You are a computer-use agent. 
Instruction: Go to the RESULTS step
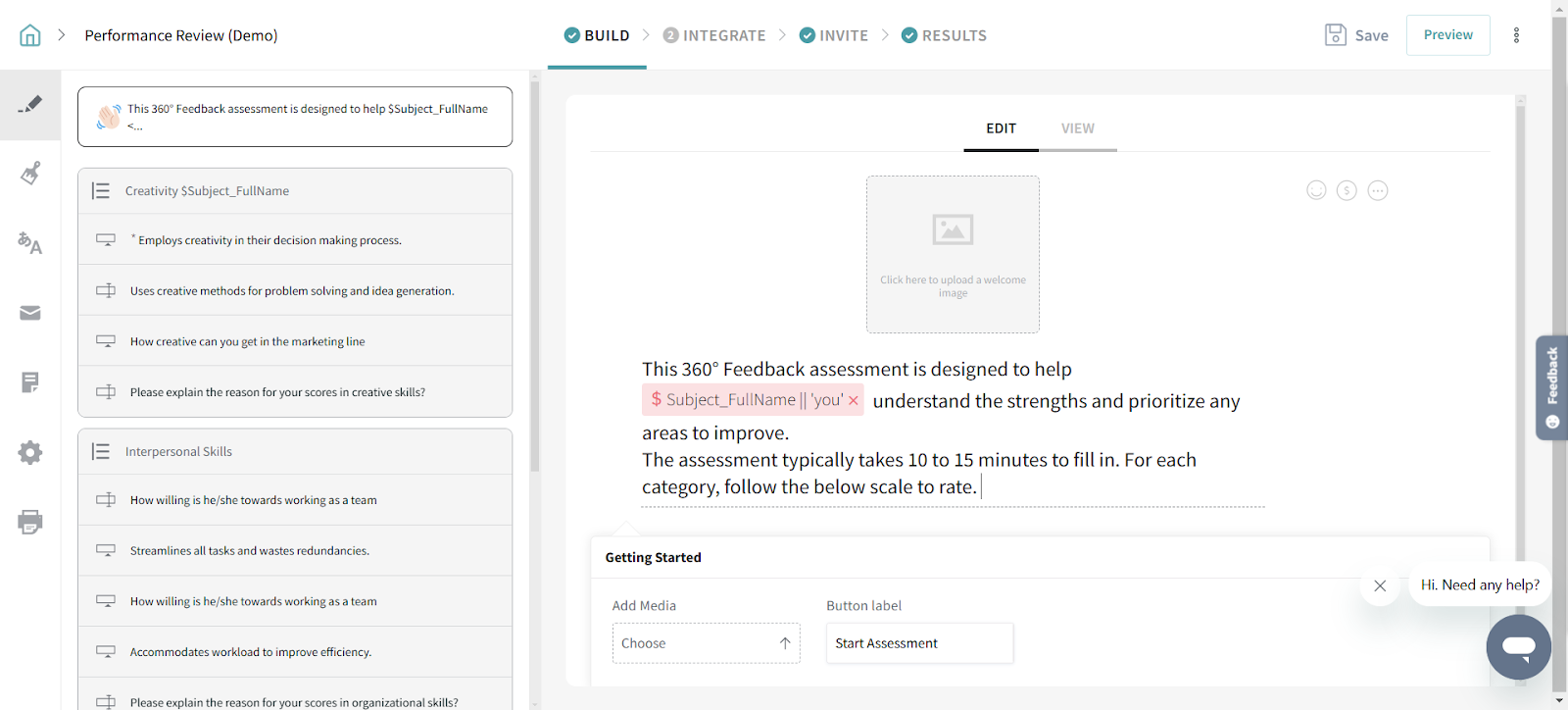click(x=944, y=35)
